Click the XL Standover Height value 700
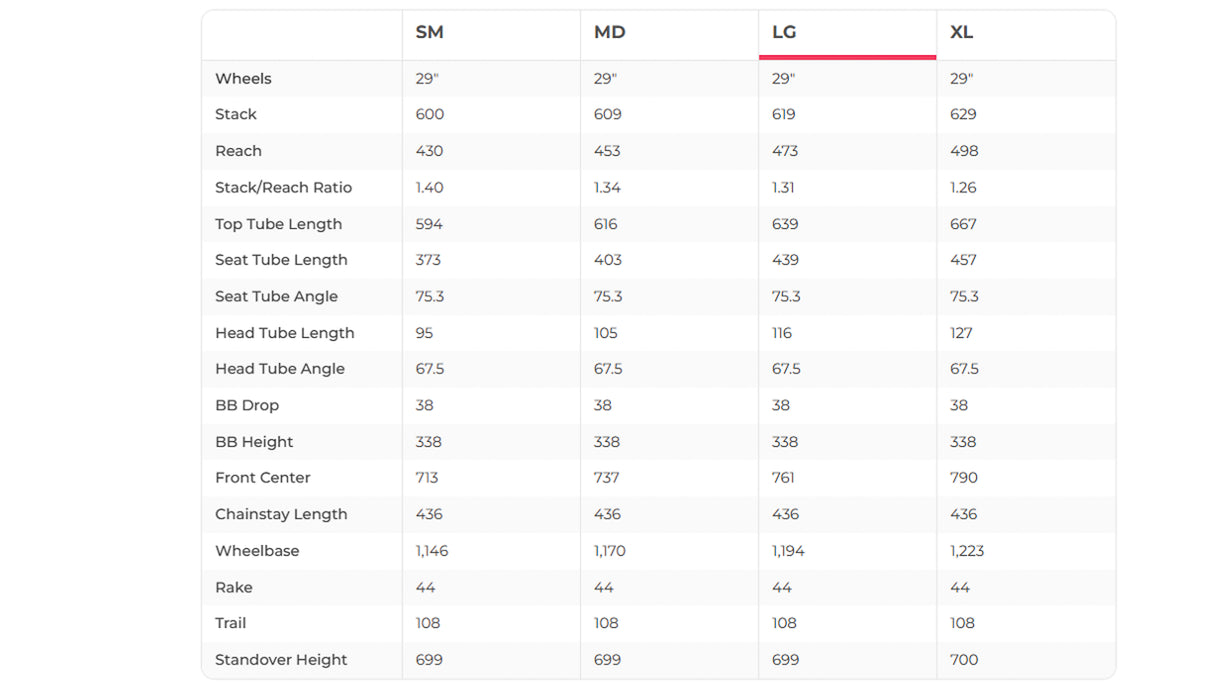 click(963, 660)
